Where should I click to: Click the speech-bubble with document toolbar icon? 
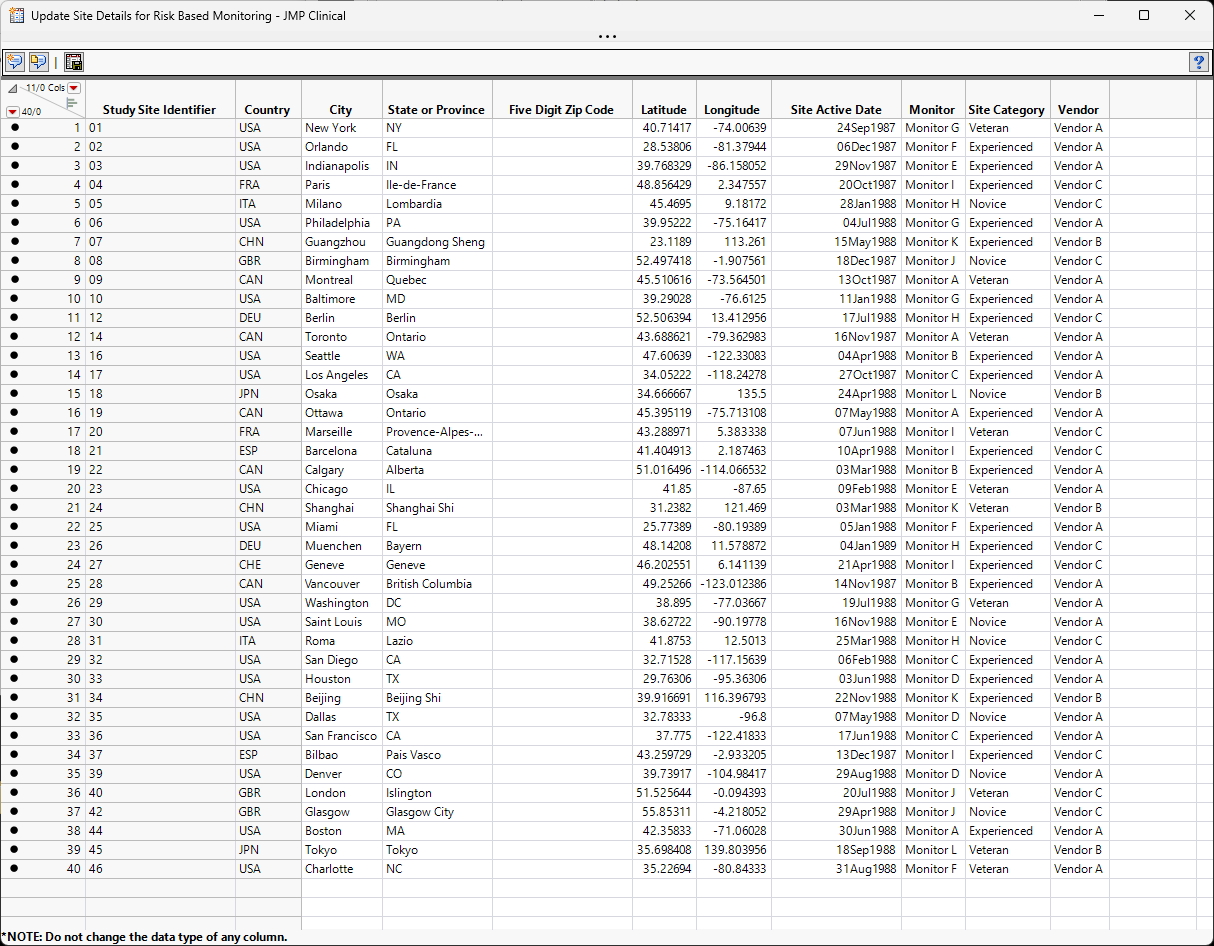point(38,62)
